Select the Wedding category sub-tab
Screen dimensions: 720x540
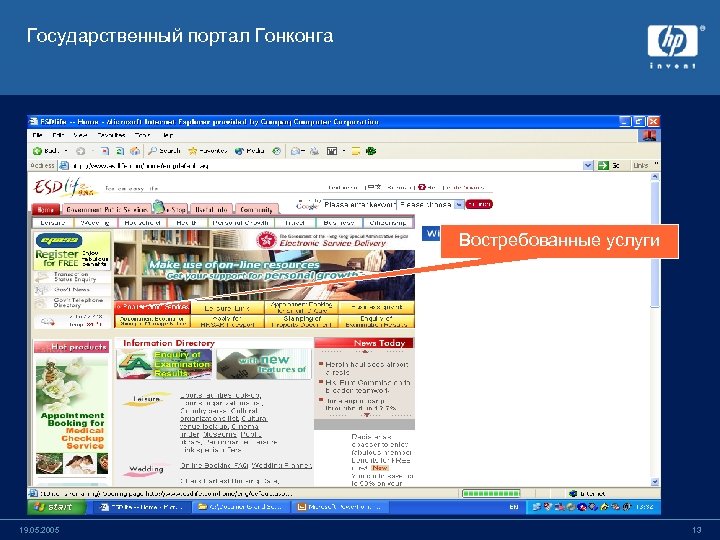click(x=96, y=223)
